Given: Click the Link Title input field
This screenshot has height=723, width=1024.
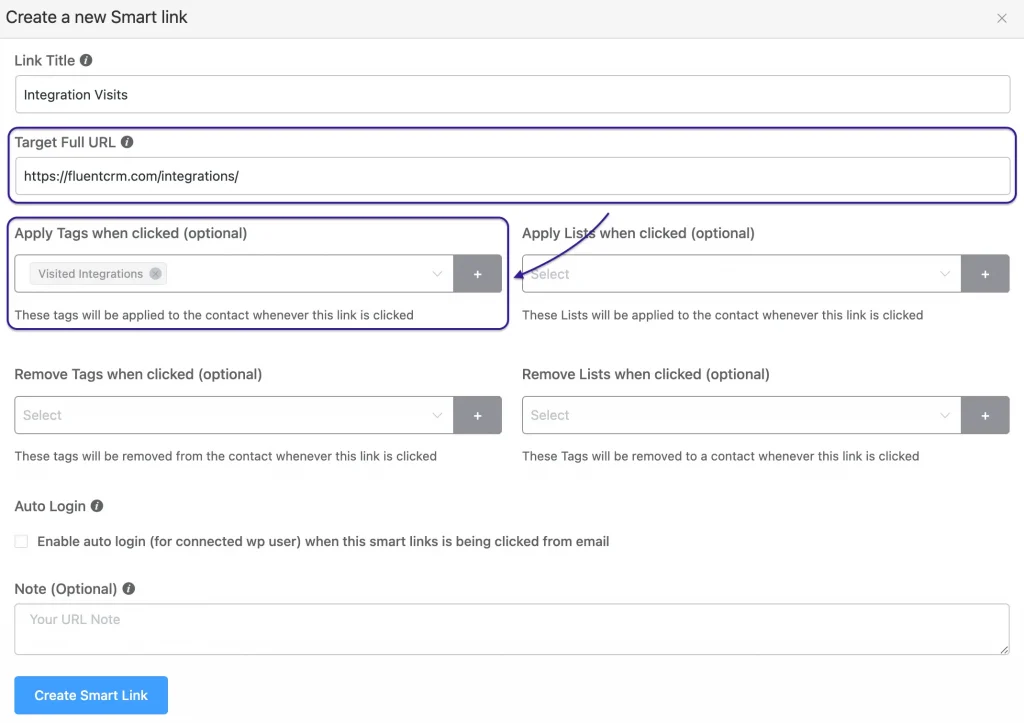Looking at the screenshot, I should point(400,94).
